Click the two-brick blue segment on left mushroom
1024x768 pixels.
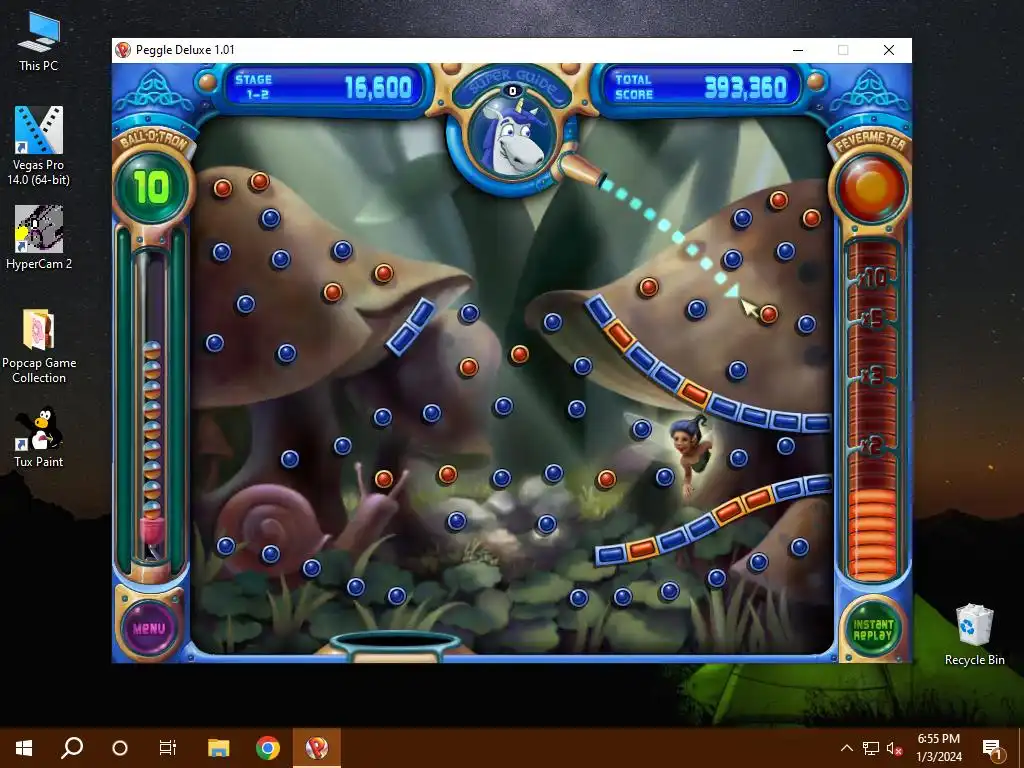[411, 327]
